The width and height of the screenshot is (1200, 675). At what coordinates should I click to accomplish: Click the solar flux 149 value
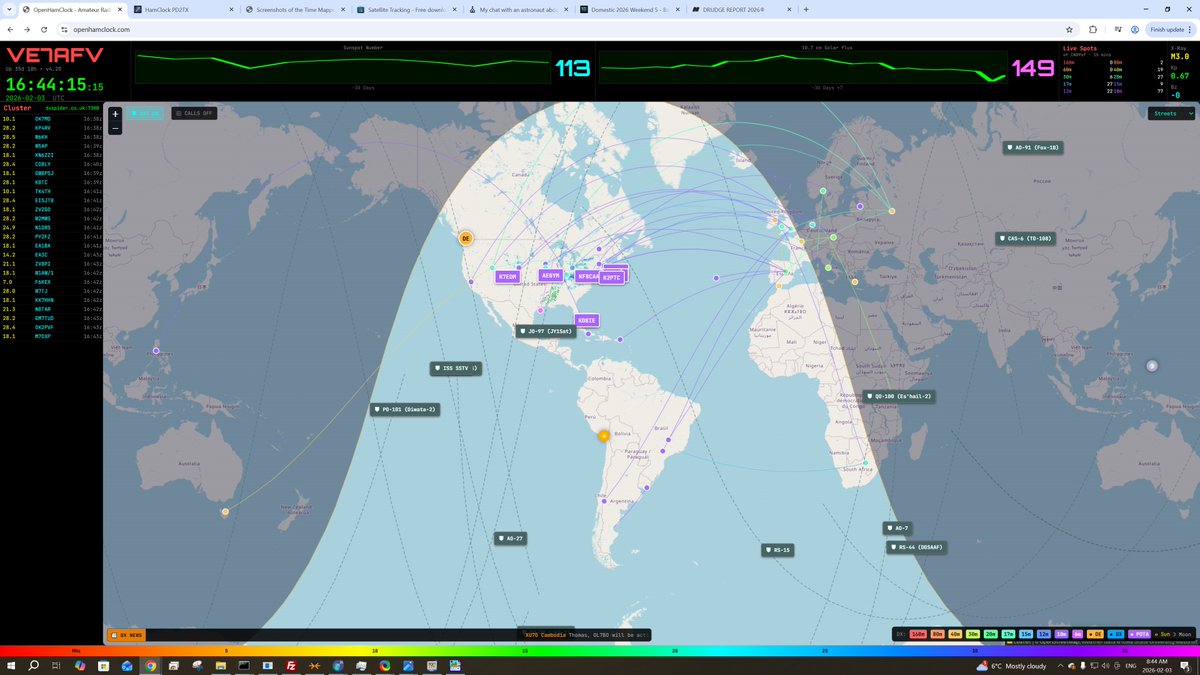pos(1032,68)
